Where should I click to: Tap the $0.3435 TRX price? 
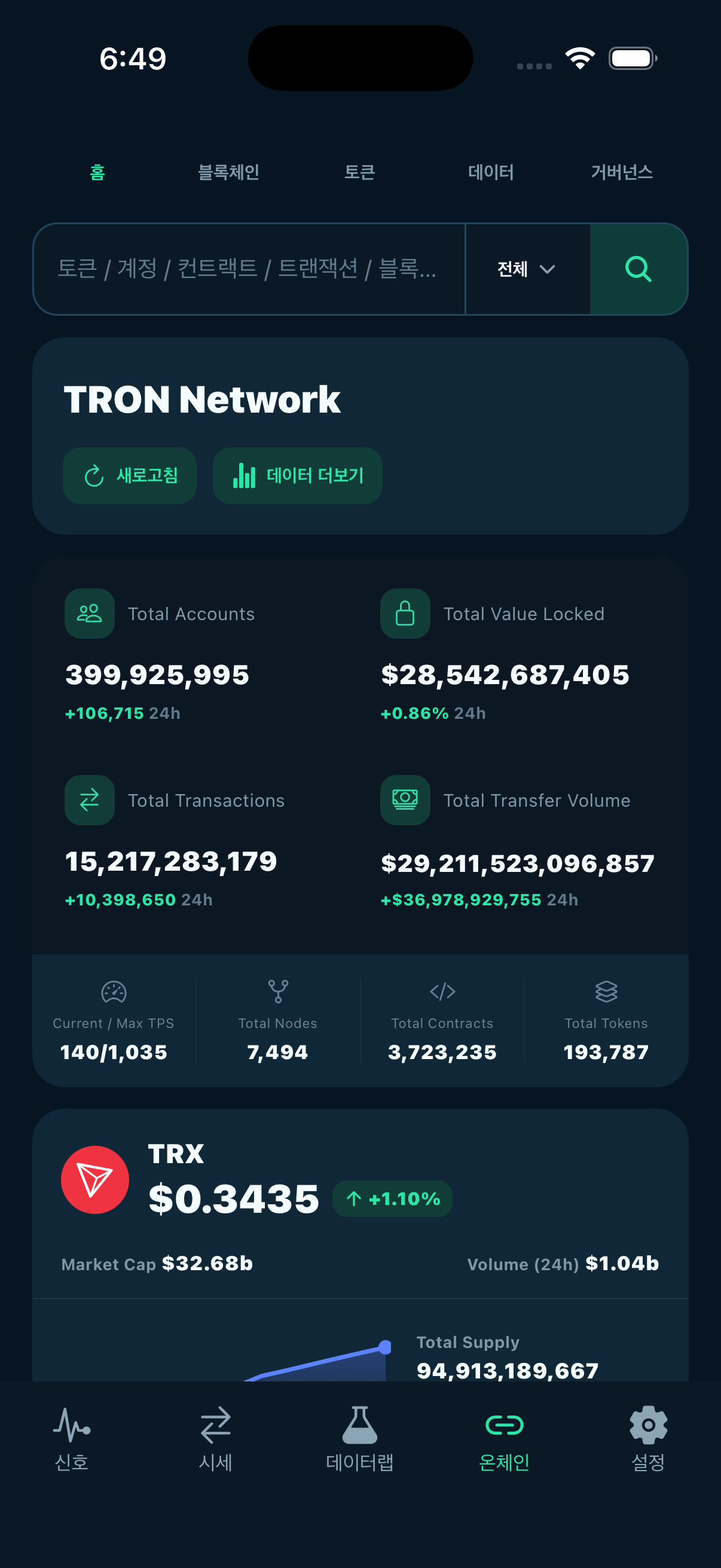click(x=234, y=1198)
